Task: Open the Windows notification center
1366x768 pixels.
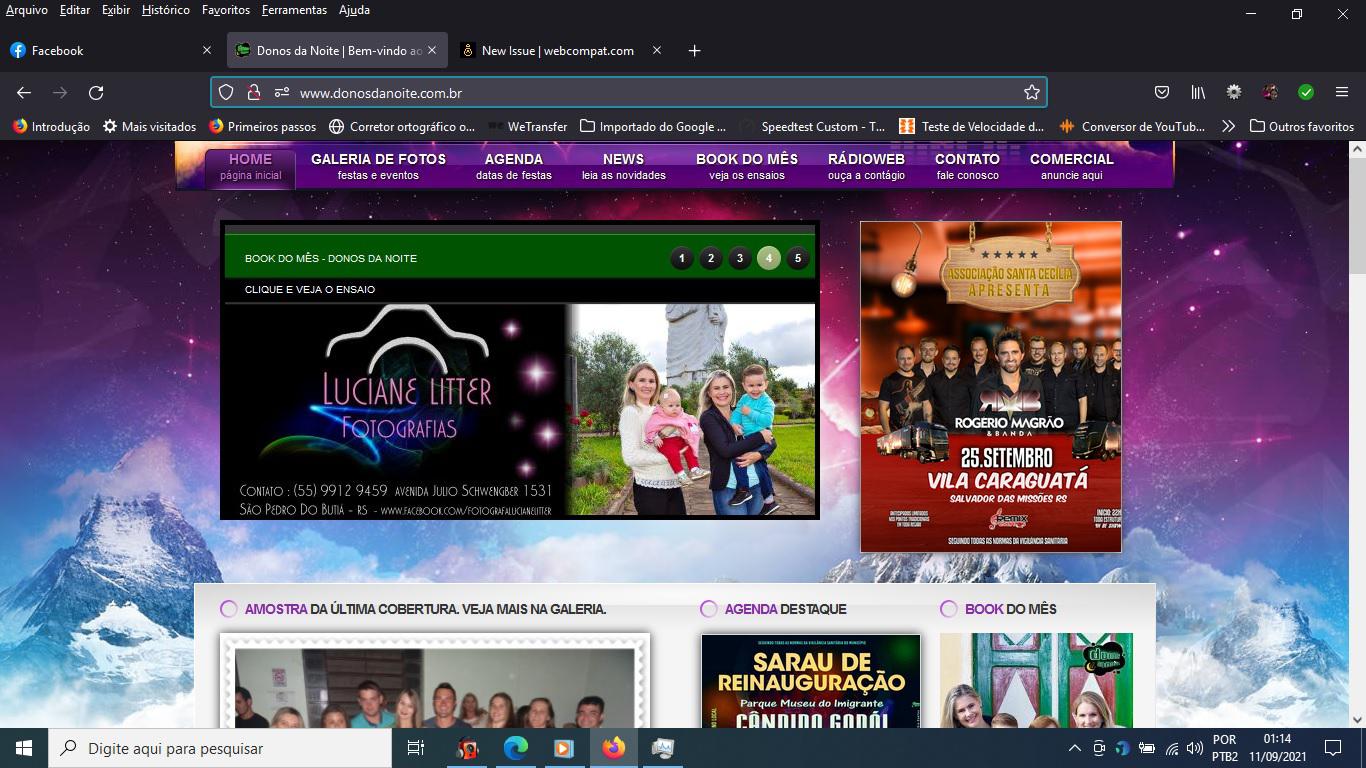Action: pos(1332,748)
